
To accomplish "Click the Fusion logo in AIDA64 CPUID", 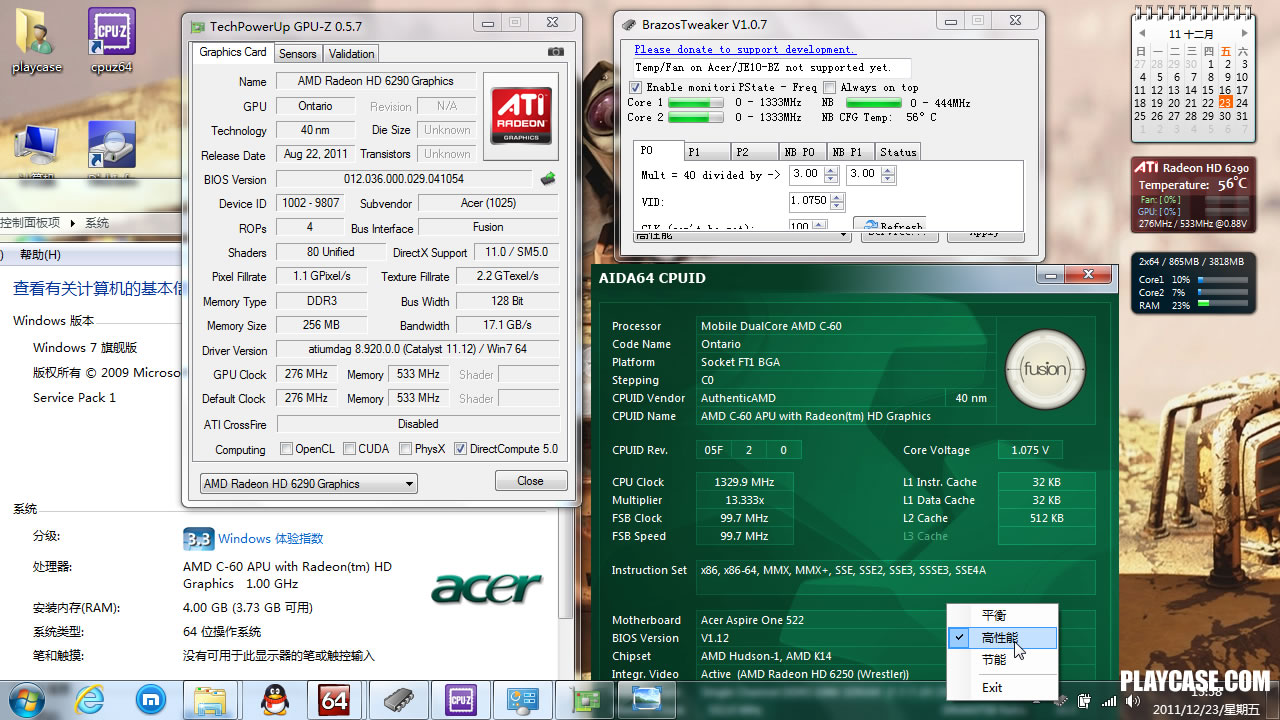I will 1045,369.
